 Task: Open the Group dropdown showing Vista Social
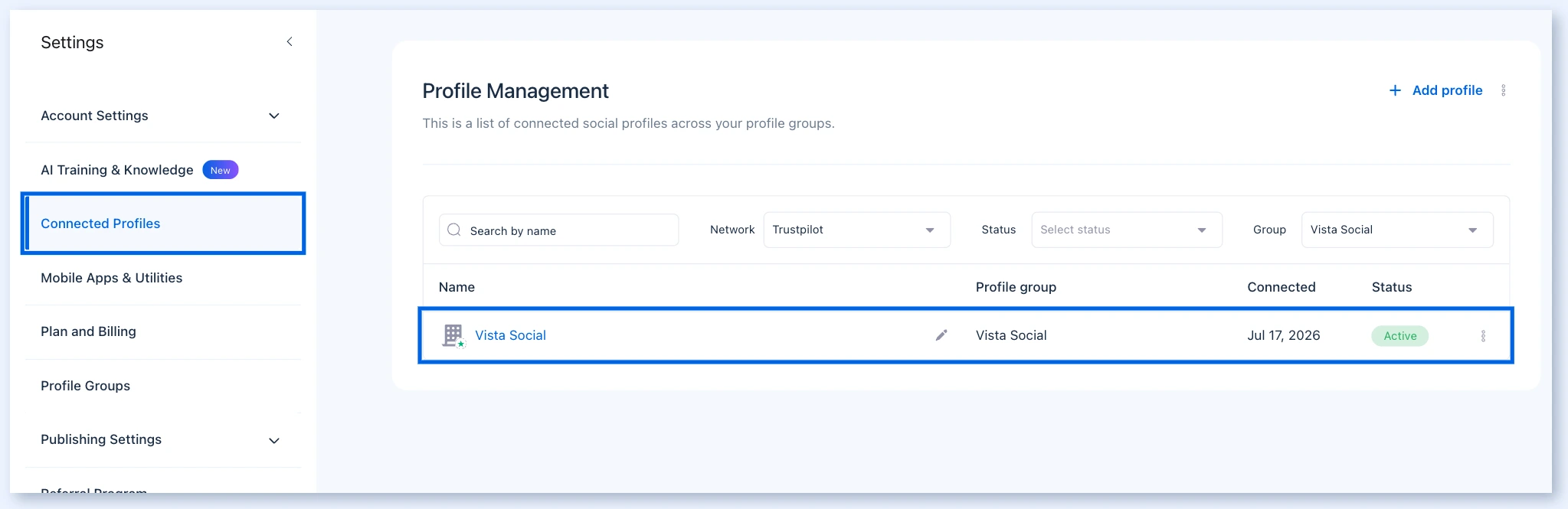point(1397,230)
